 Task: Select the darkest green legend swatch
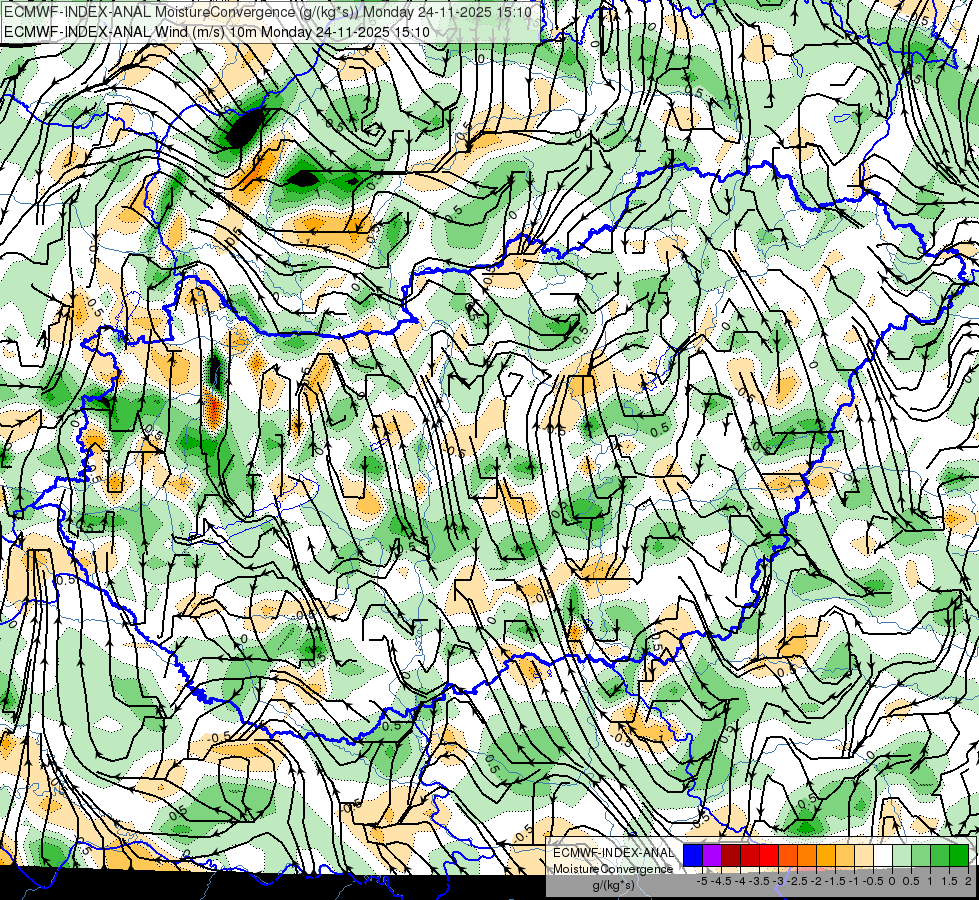pos(959,855)
